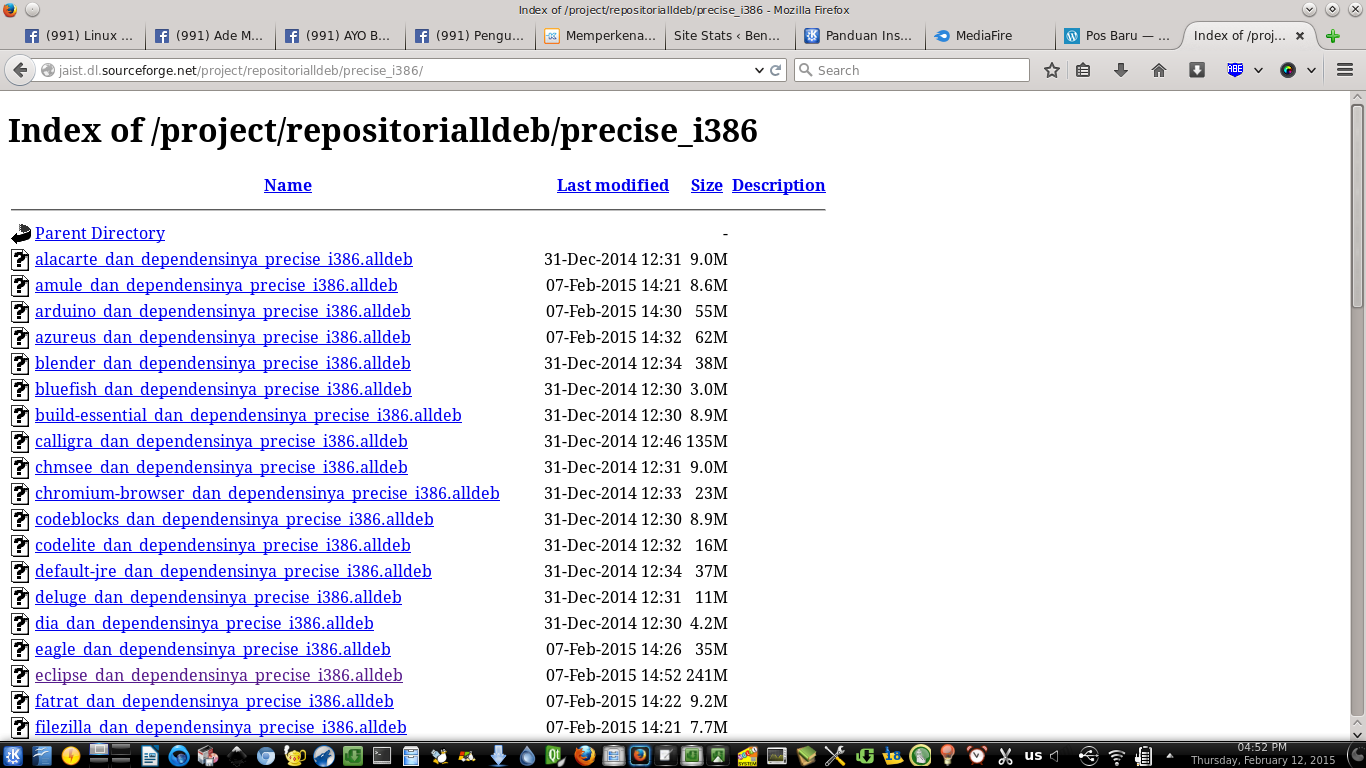Switch to the Memperkena... tab
Viewport: 1366px width, 768px height.
pos(600,35)
